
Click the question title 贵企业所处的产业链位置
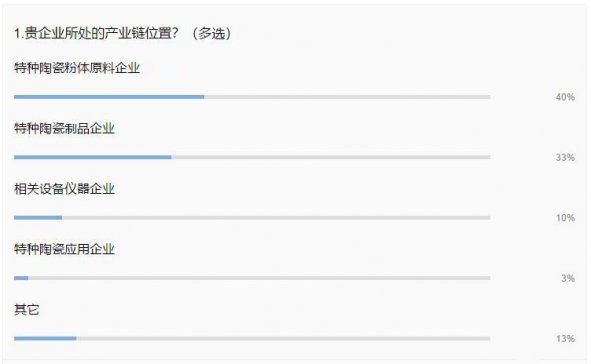[x=96, y=33]
